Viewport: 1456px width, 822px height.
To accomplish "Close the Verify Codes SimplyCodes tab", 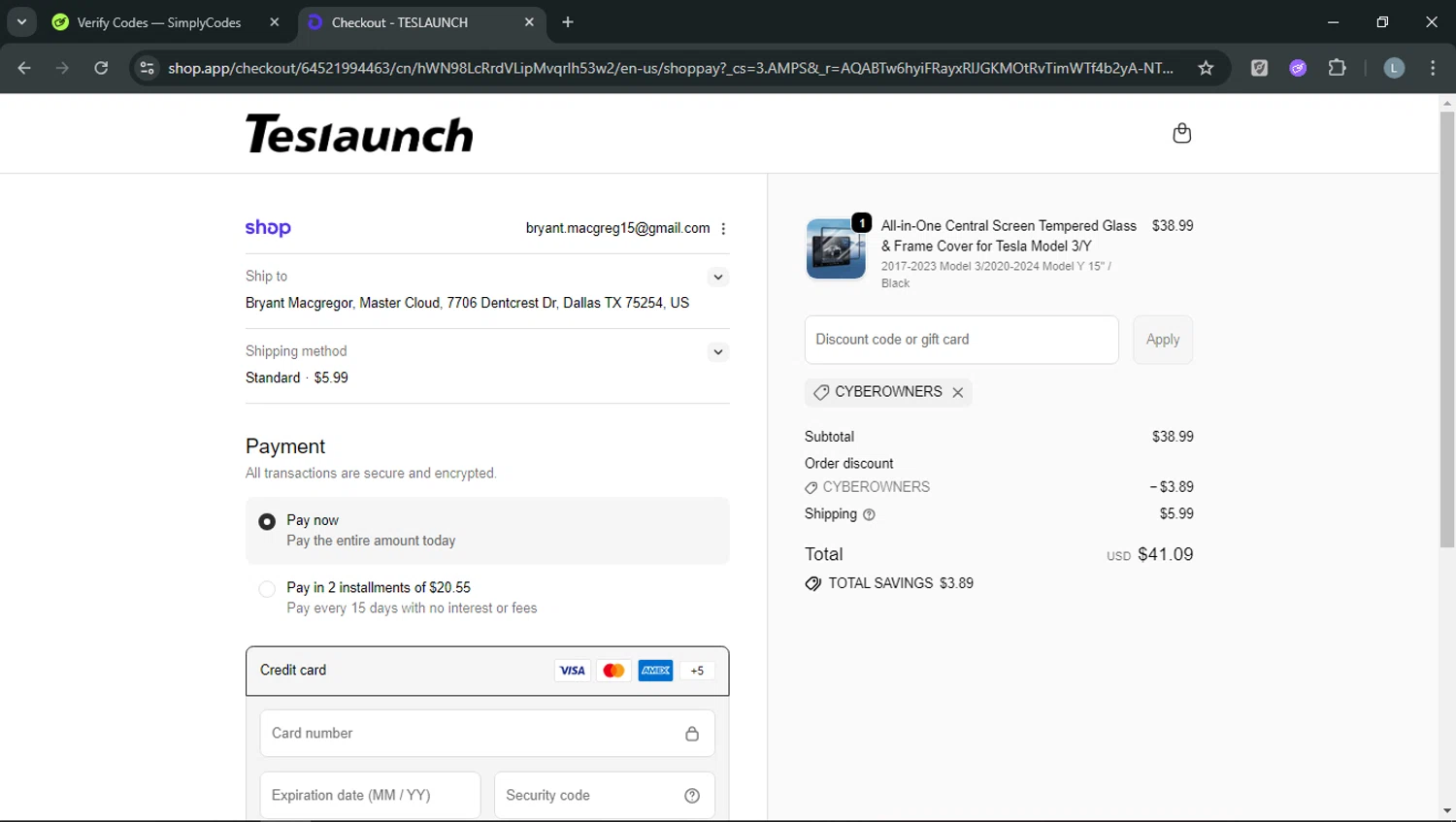I will tap(275, 22).
